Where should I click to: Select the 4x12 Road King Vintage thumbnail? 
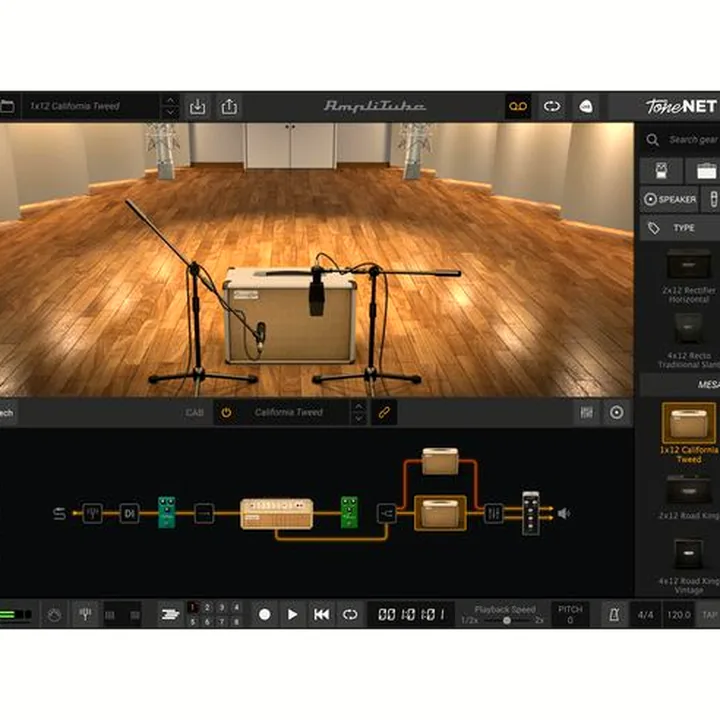[x=688, y=554]
